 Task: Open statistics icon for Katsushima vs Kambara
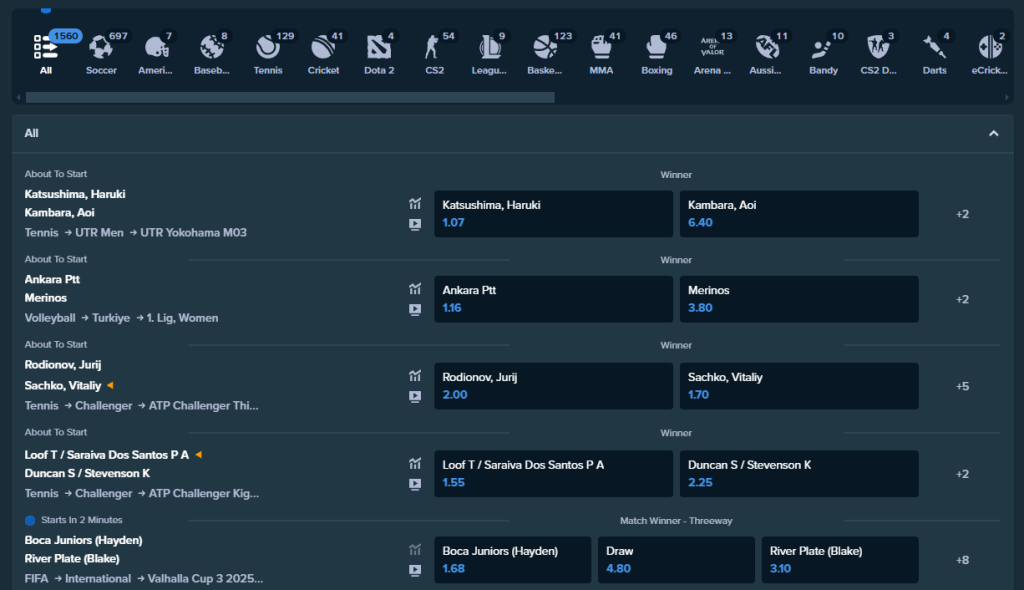click(x=415, y=204)
